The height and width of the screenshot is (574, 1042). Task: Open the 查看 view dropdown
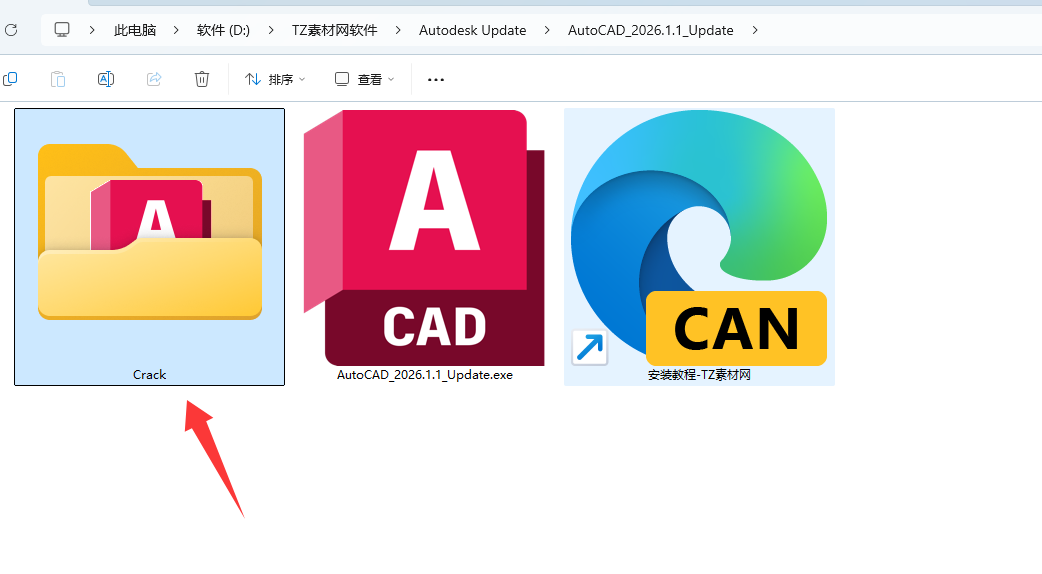coord(364,80)
